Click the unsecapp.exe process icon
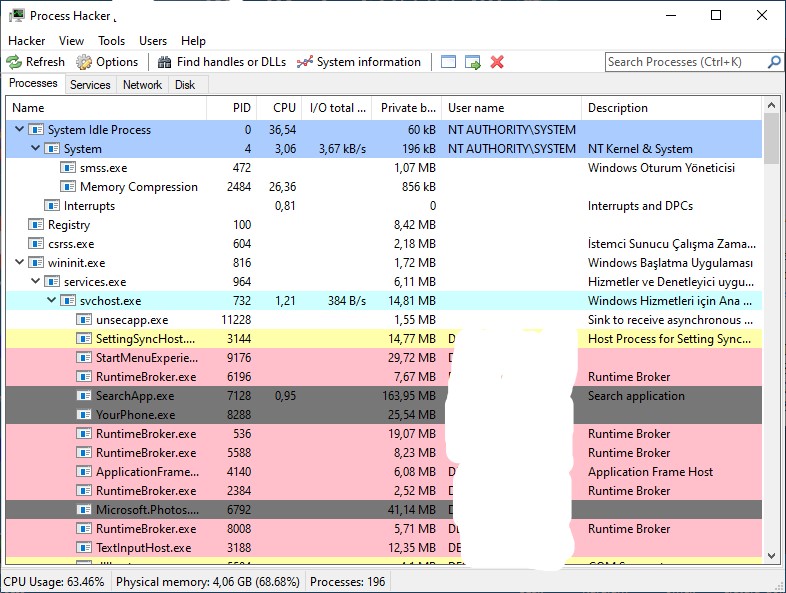The image size is (786, 593). pyautogui.click(x=84, y=320)
